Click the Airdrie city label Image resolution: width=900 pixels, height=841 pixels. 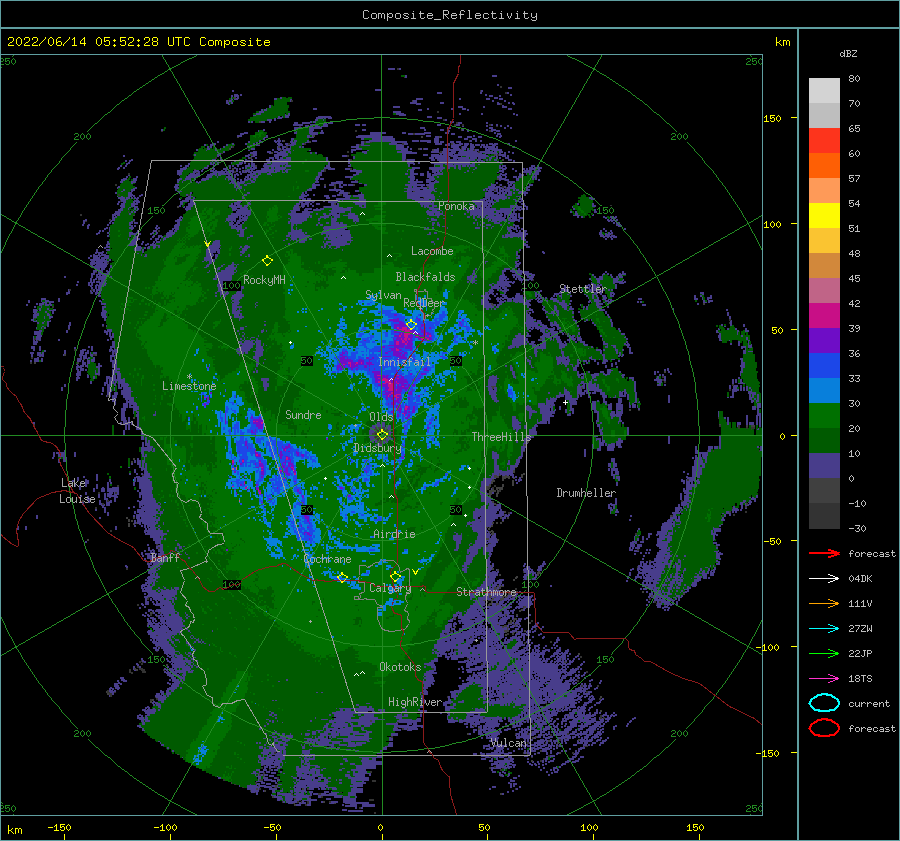[x=394, y=534]
